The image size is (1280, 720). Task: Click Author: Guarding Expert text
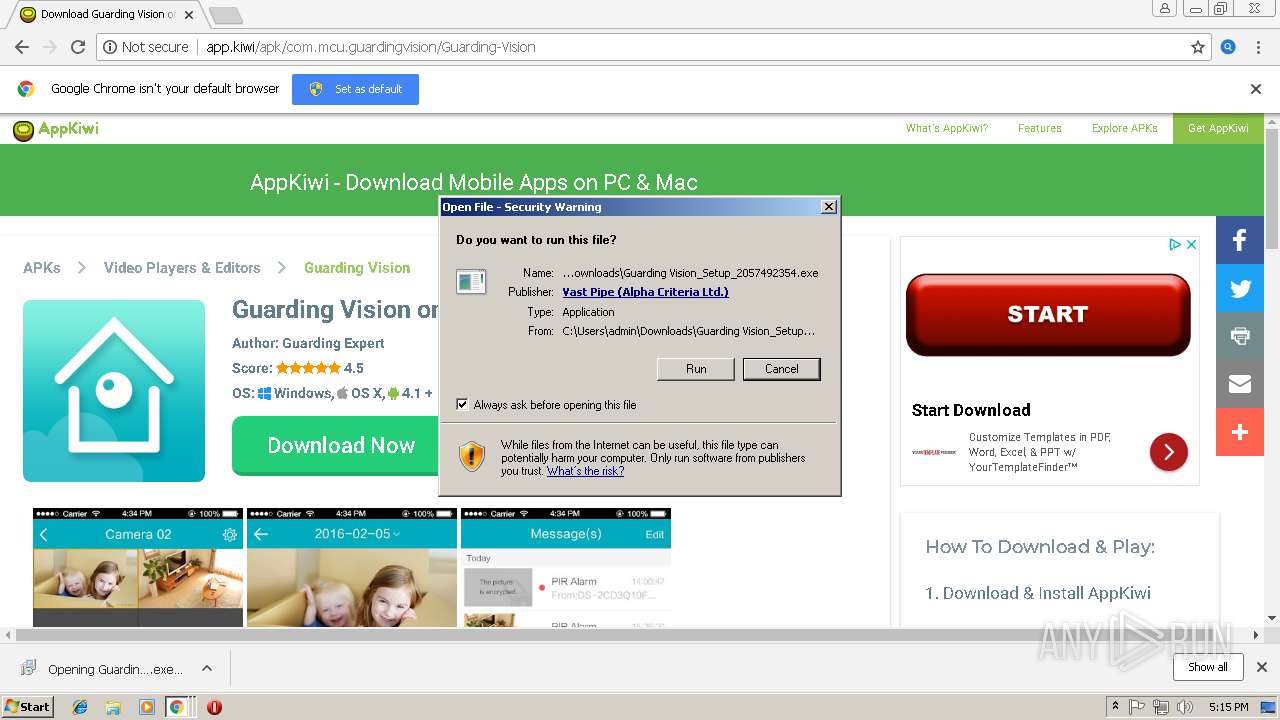pyautogui.click(x=308, y=343)
